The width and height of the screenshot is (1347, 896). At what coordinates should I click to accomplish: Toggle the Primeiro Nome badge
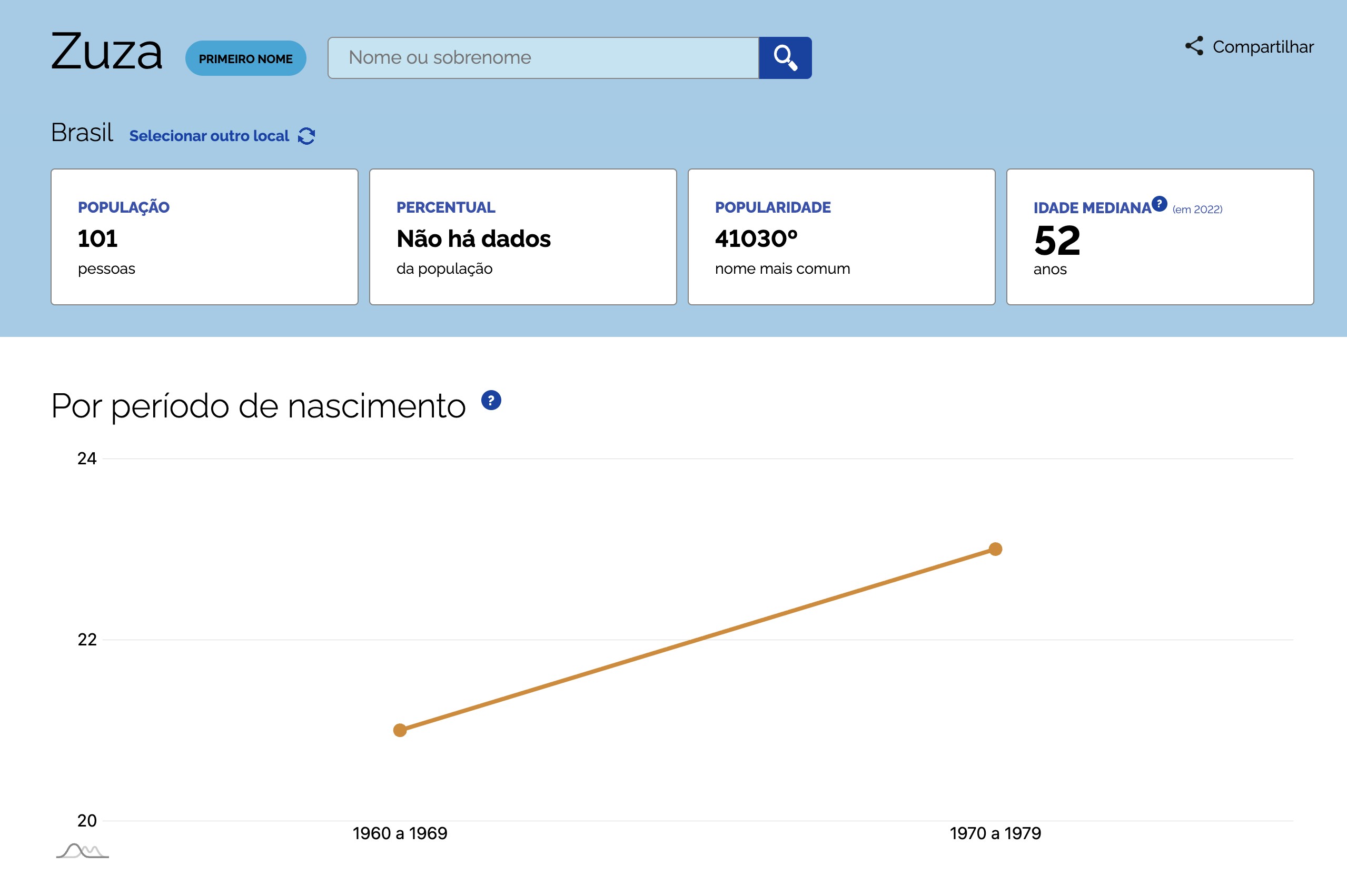246,57
